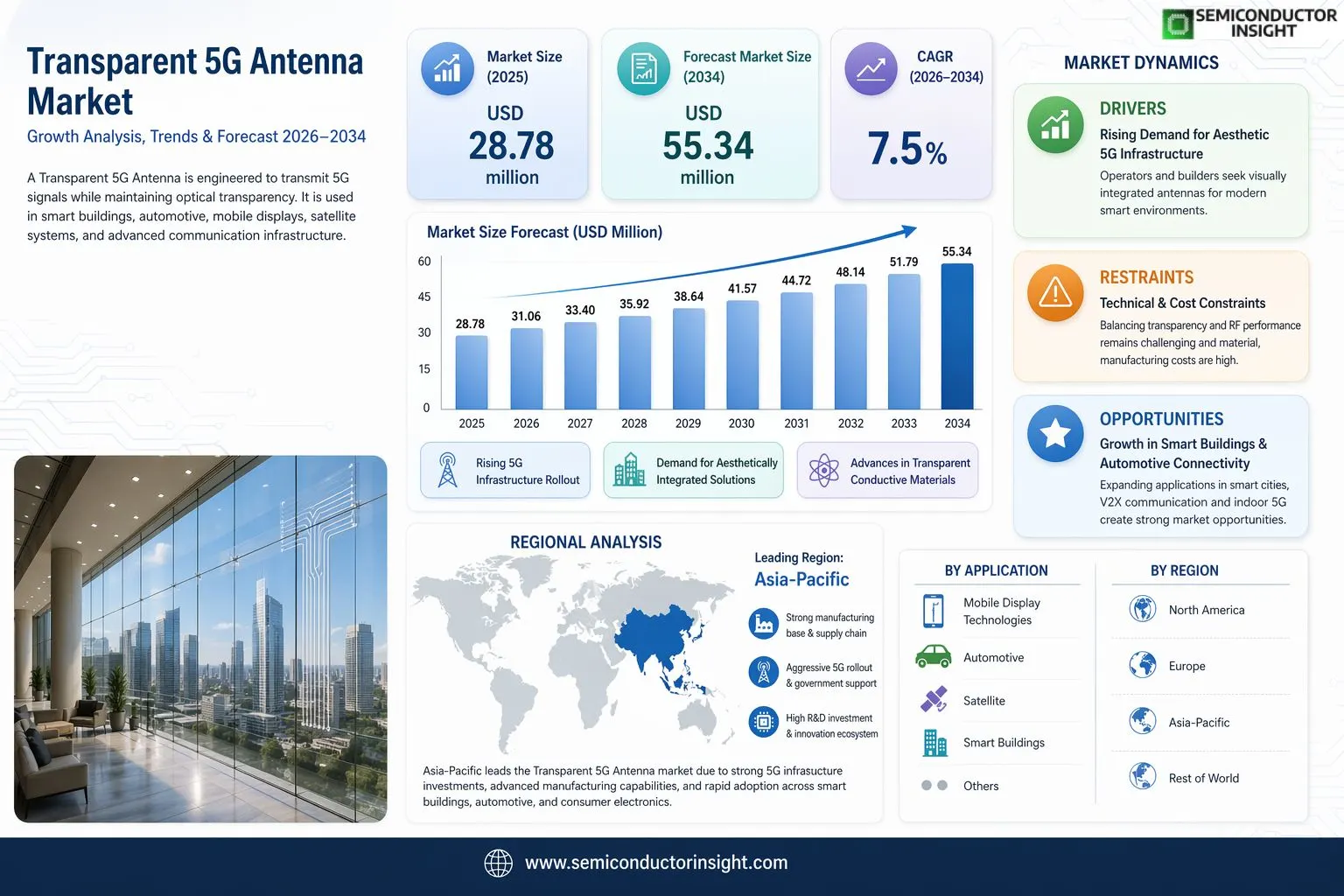The image size is (1344, 896).
Task: Click the Smart Buildings icon
Action: pyautogui.click(x=934, y=743)
